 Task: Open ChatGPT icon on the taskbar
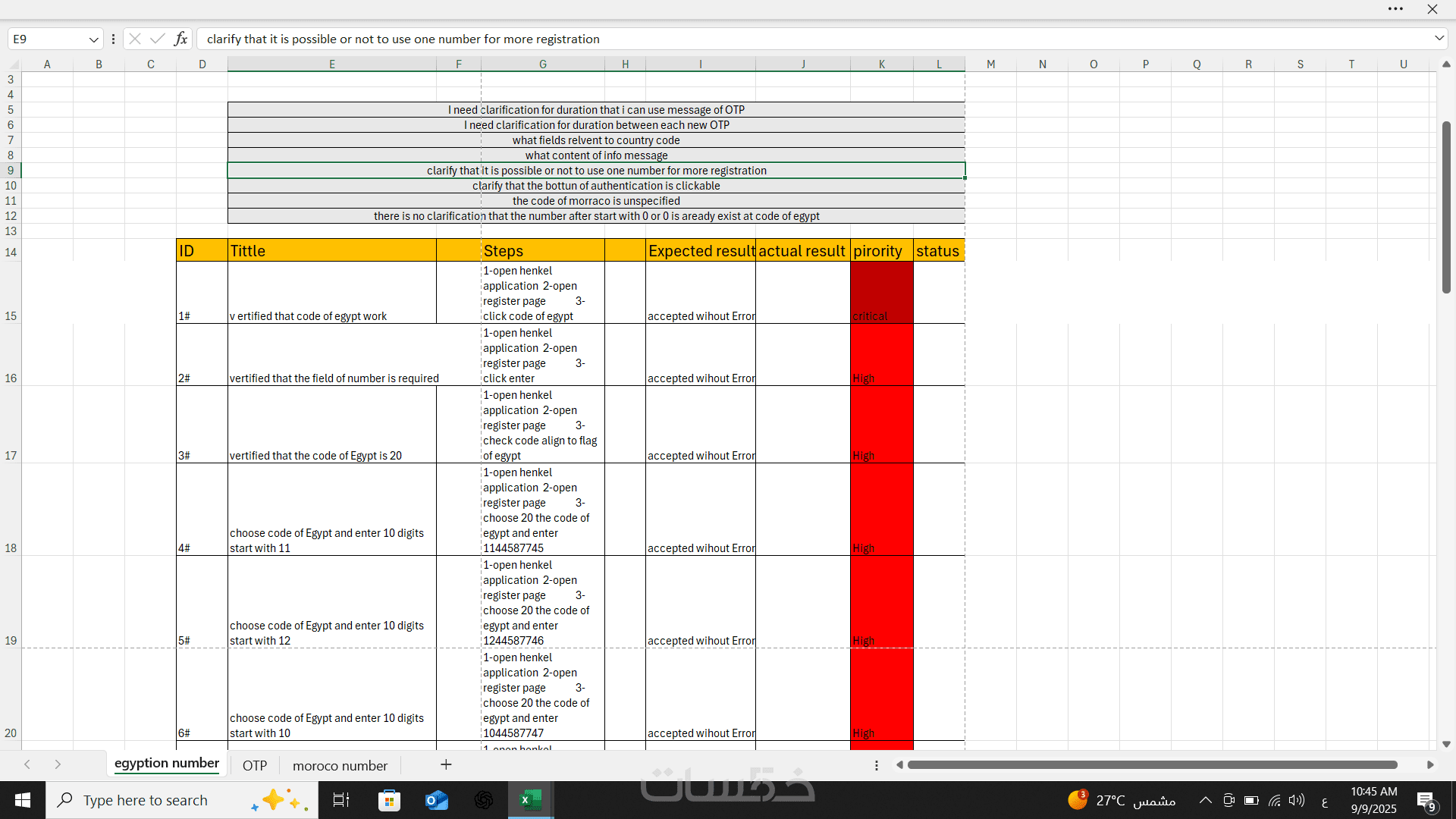point(484,800)
